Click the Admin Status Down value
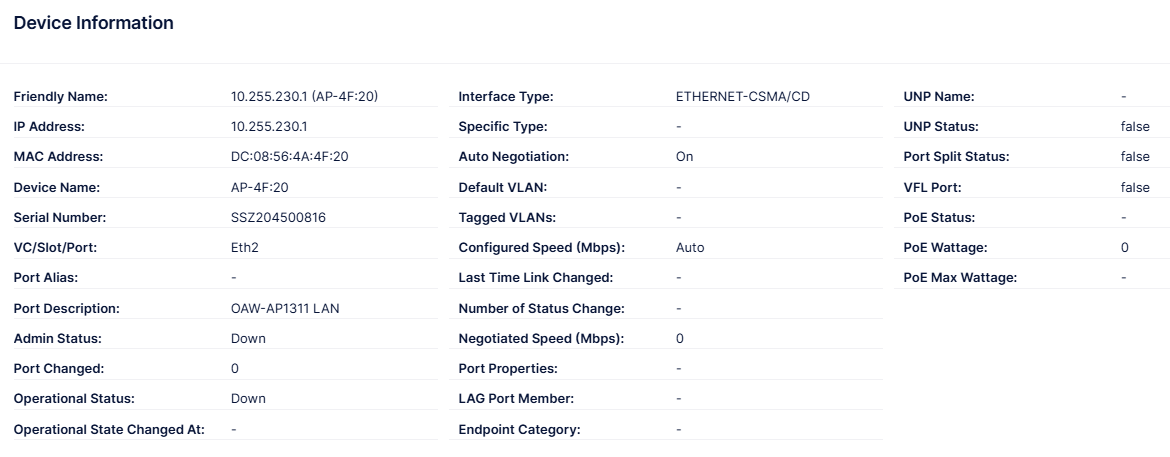 248,338
